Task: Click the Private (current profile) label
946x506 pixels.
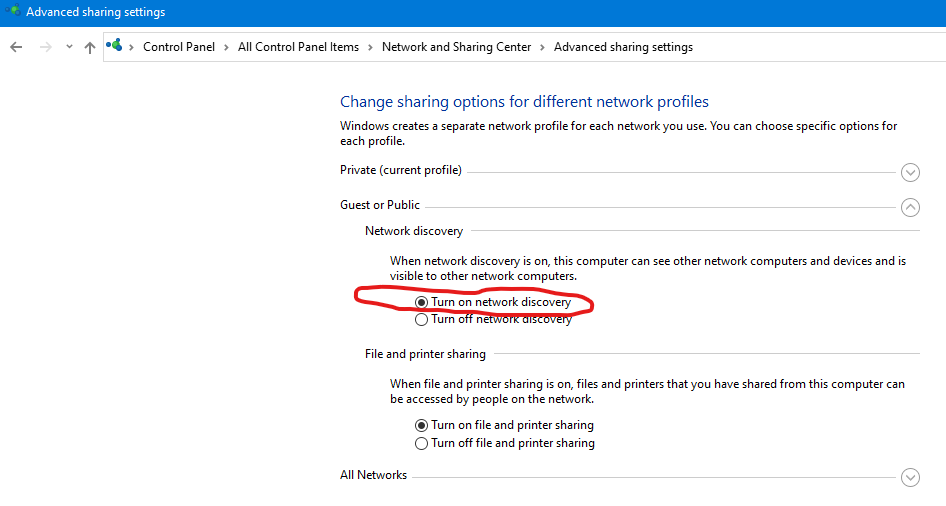Action: 401,170
